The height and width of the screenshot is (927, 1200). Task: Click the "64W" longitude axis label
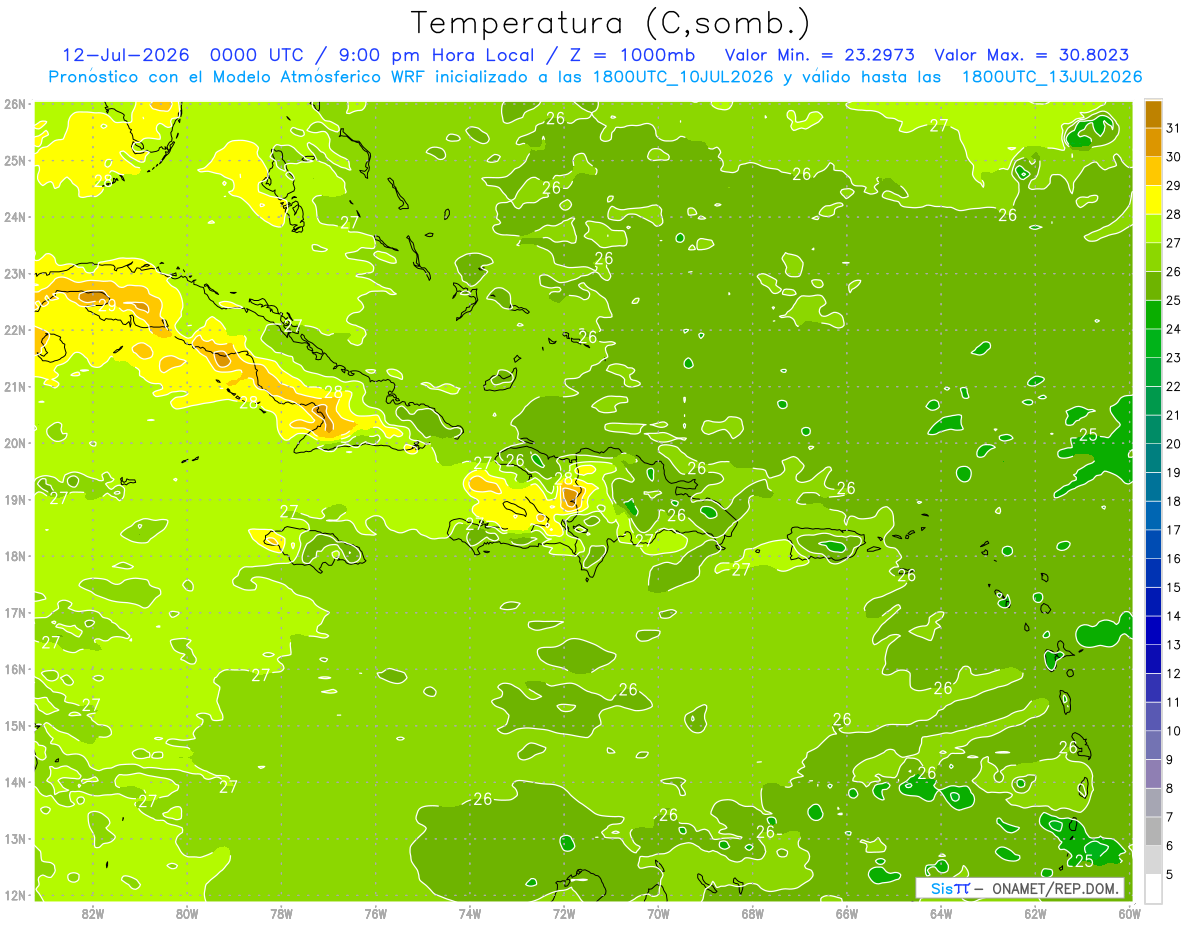click(940, 912)
